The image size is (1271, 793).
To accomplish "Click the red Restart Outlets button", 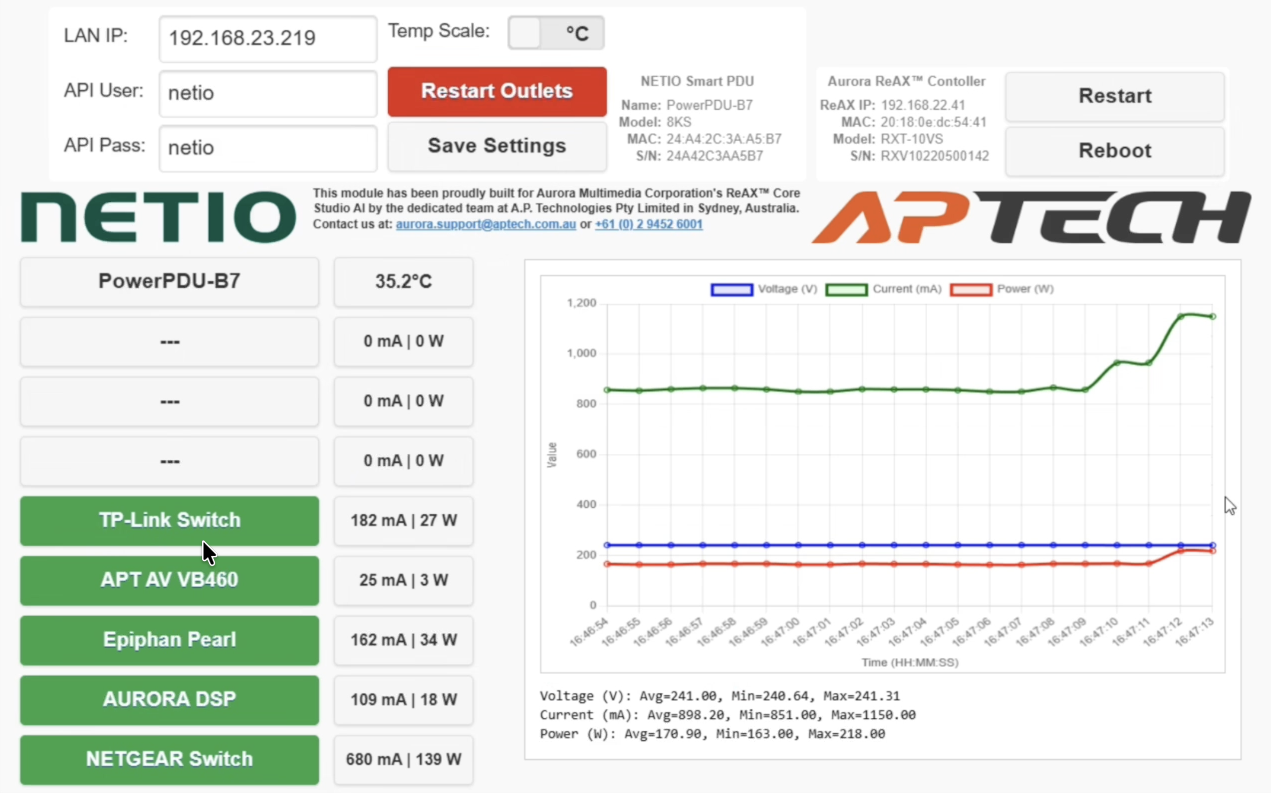I will [497, 91].
